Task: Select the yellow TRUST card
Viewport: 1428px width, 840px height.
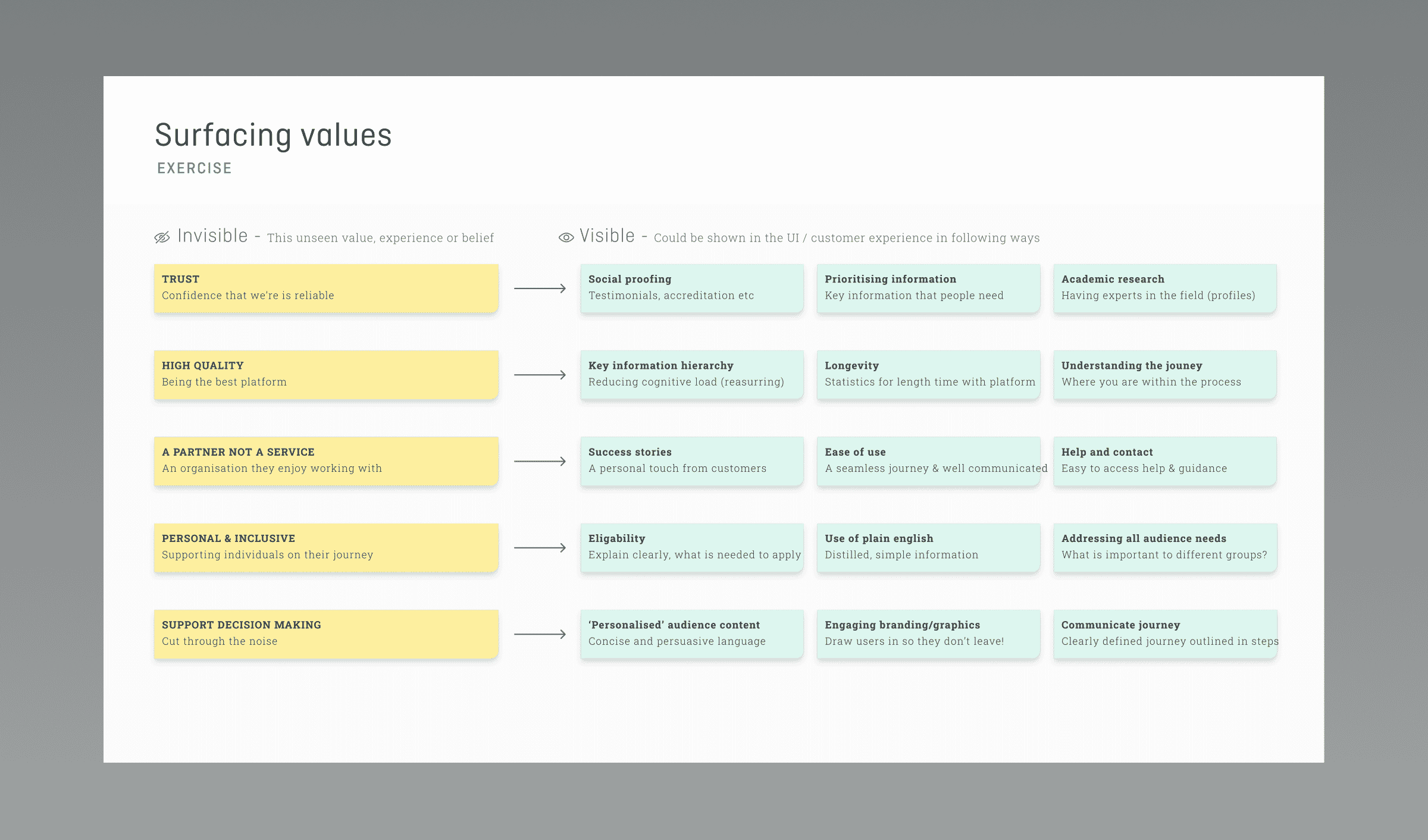Action: click(x=326, y=288)
